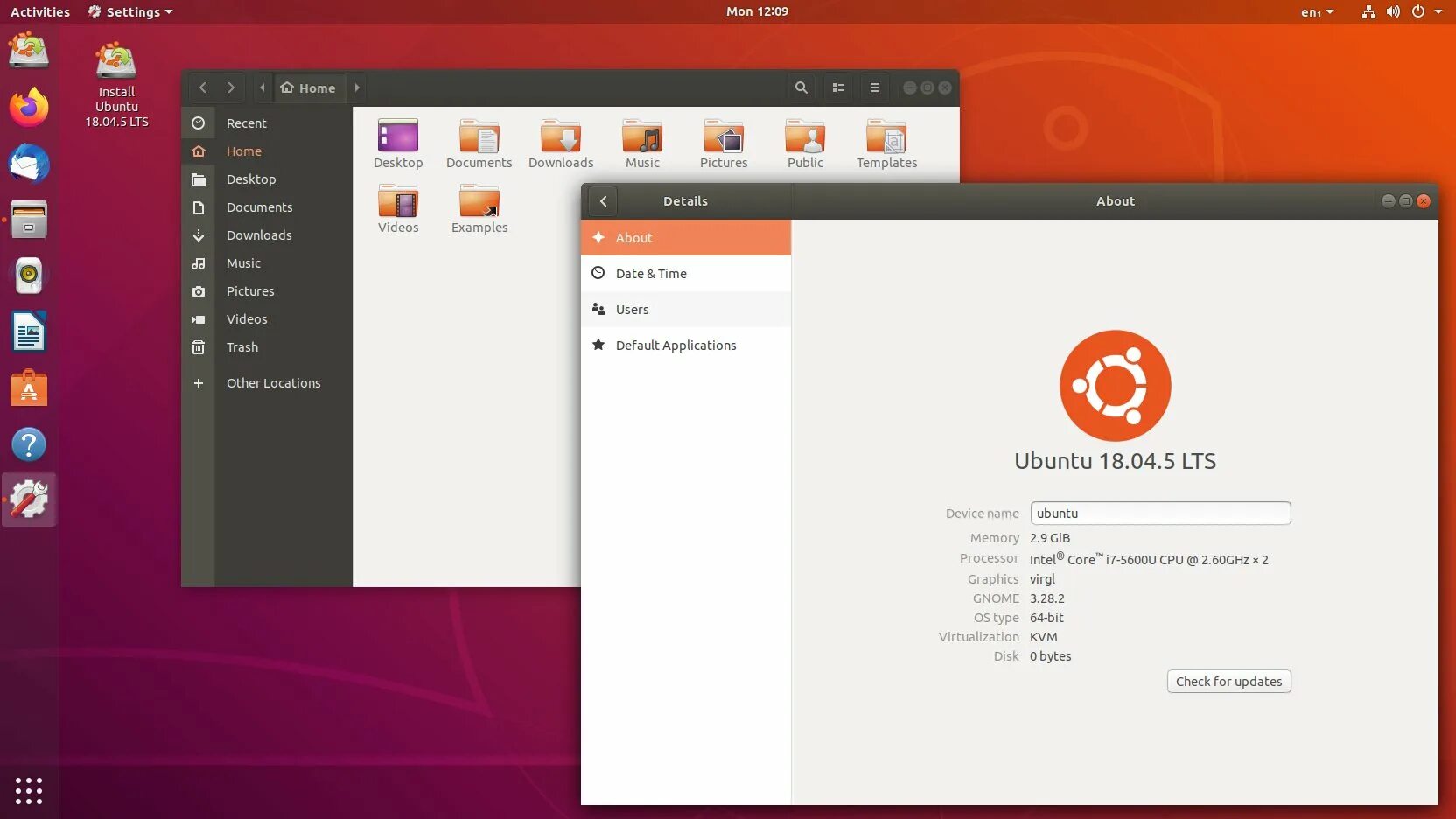Show Applications grid in the dock
This screenshot has width=1456, height=819.
pyautogui.click(x=29, y=790)
